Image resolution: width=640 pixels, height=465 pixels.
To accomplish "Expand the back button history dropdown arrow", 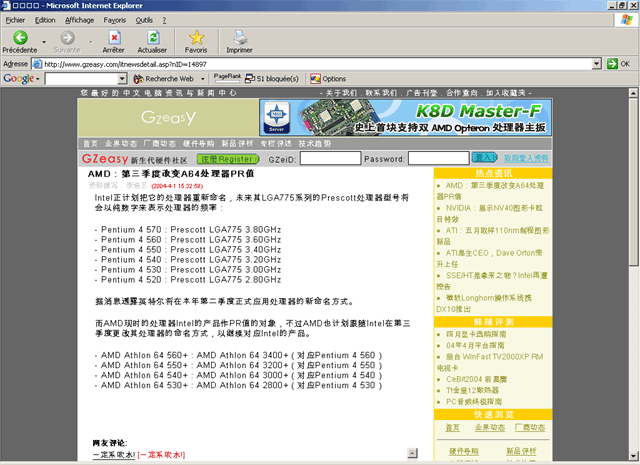I will click(44, 42).
